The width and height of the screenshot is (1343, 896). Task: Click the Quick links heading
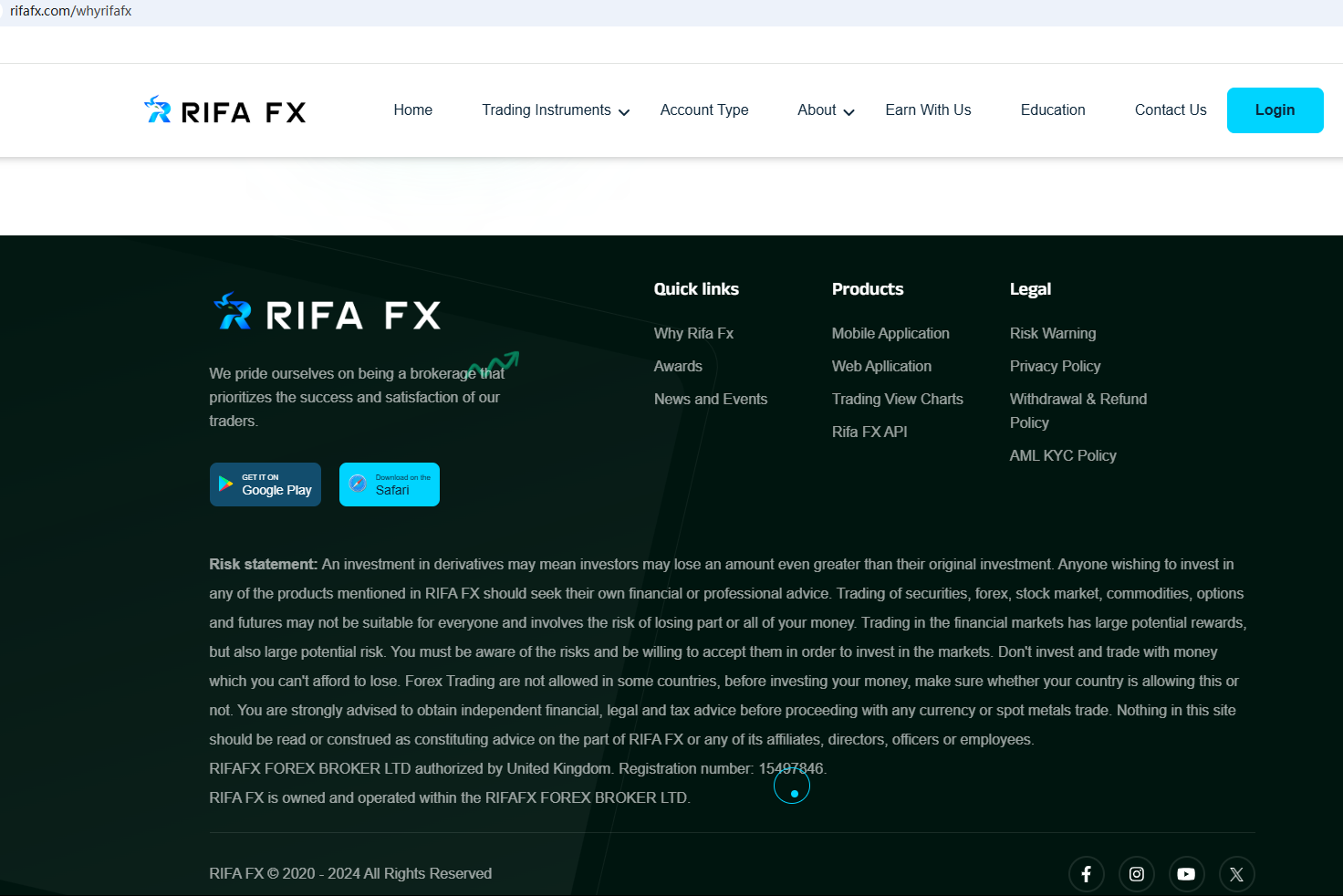click(696, 289)
